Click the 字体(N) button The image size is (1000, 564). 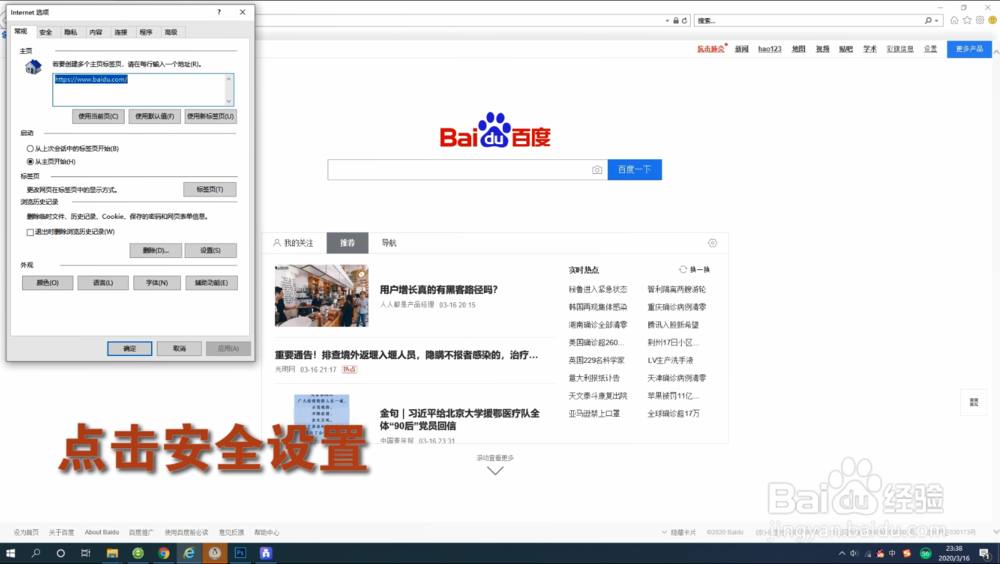pyautogui.click(x=157, y=283)
